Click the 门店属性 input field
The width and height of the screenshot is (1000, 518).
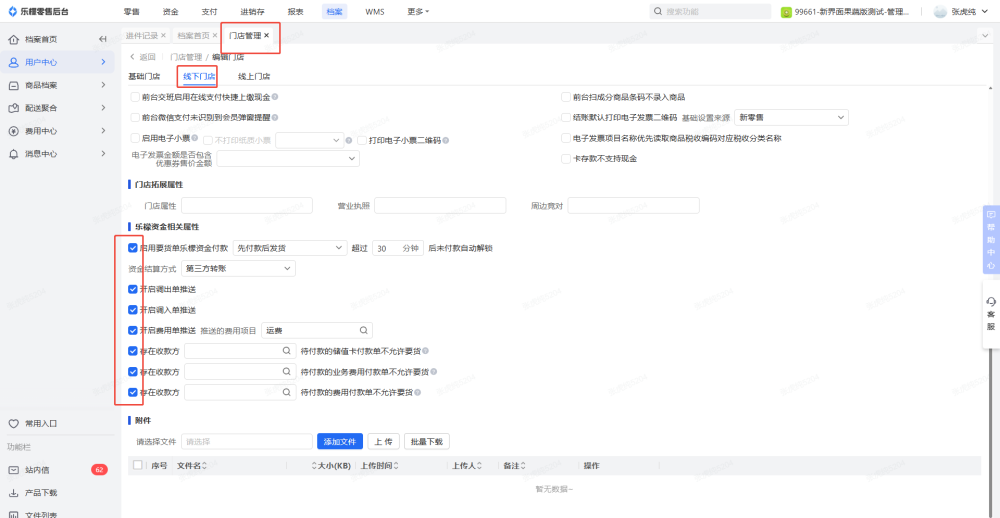pyautogui.click(x=247, y=205)
